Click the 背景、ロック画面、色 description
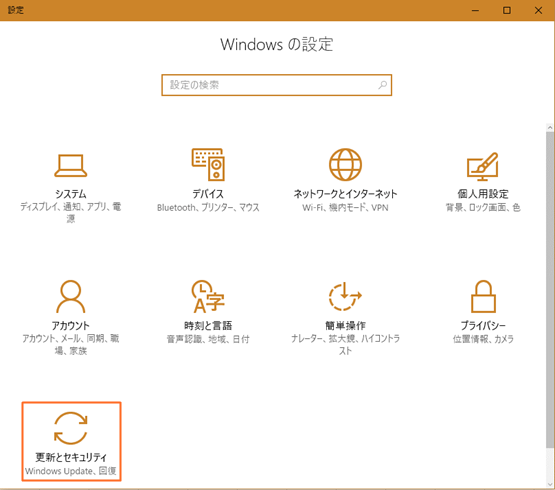Viewport: 555px width, 490px height. pos(483,207)
